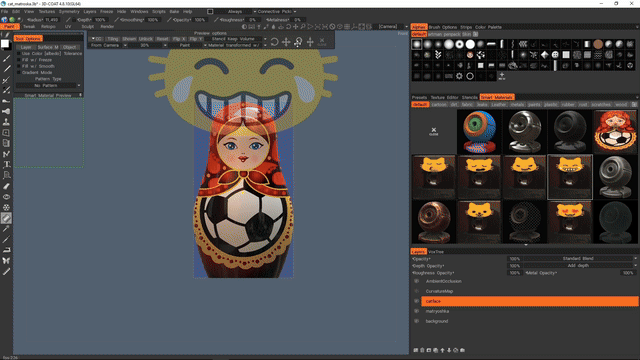Open the Bake menu
Screen dimensions: 640x360
(174, 11)
